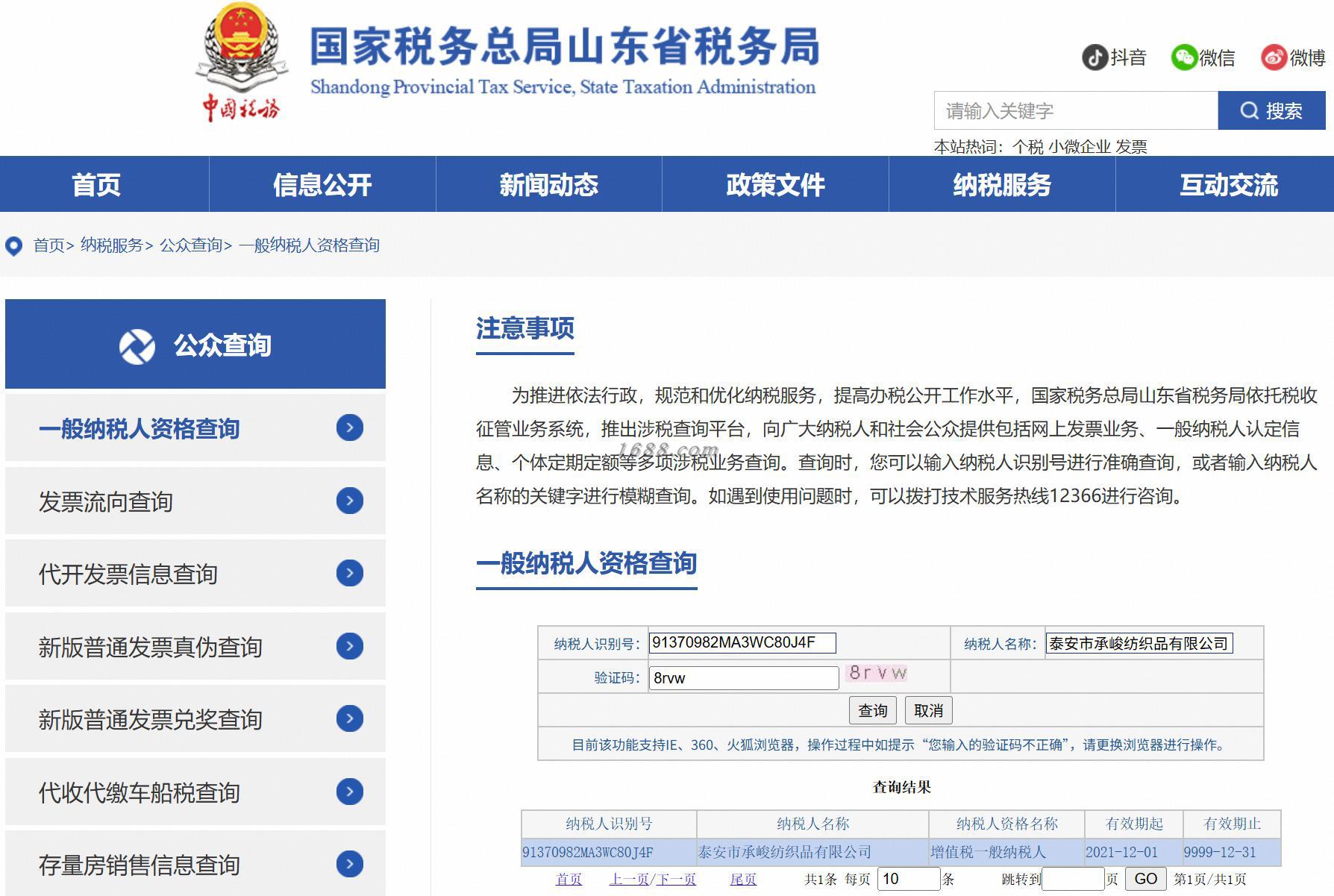Click column header 纳税人资格名称
This screenshot has width=1334, height=896.
(x=1006, y=824)
